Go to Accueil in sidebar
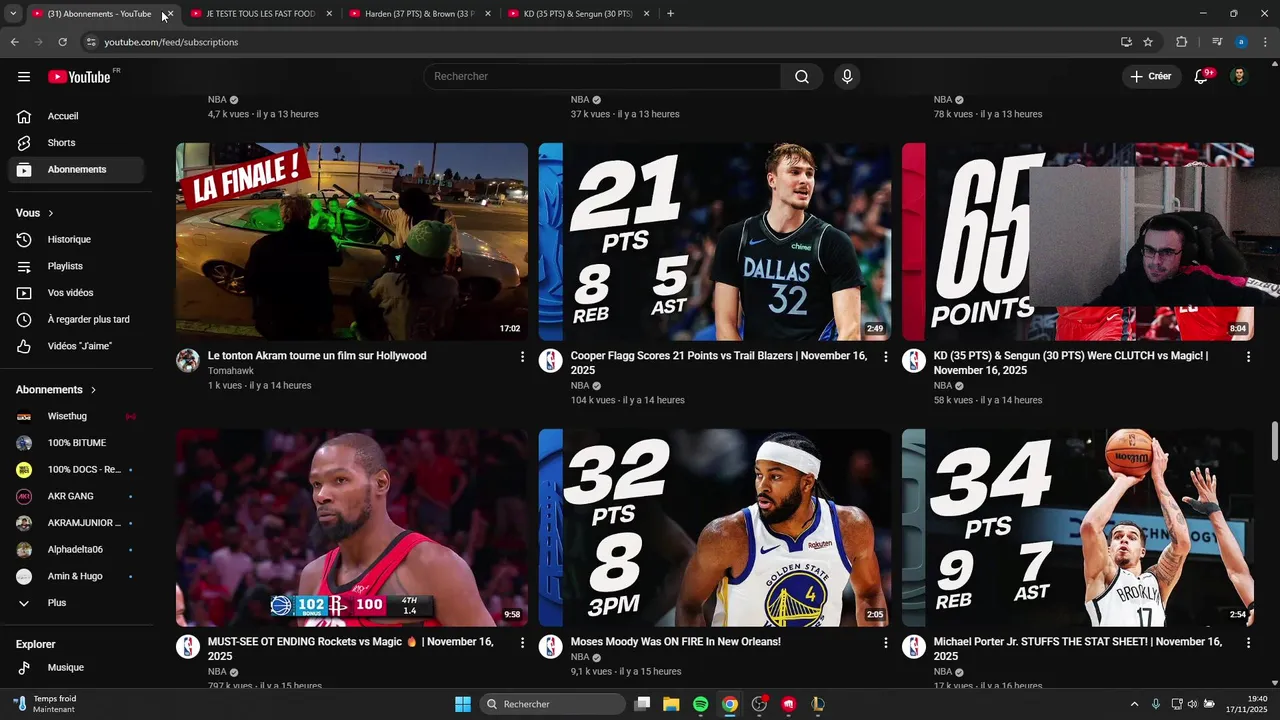The height and width of the screenshot is (720, 1280). pyautogui.click(x=76, y=116)
